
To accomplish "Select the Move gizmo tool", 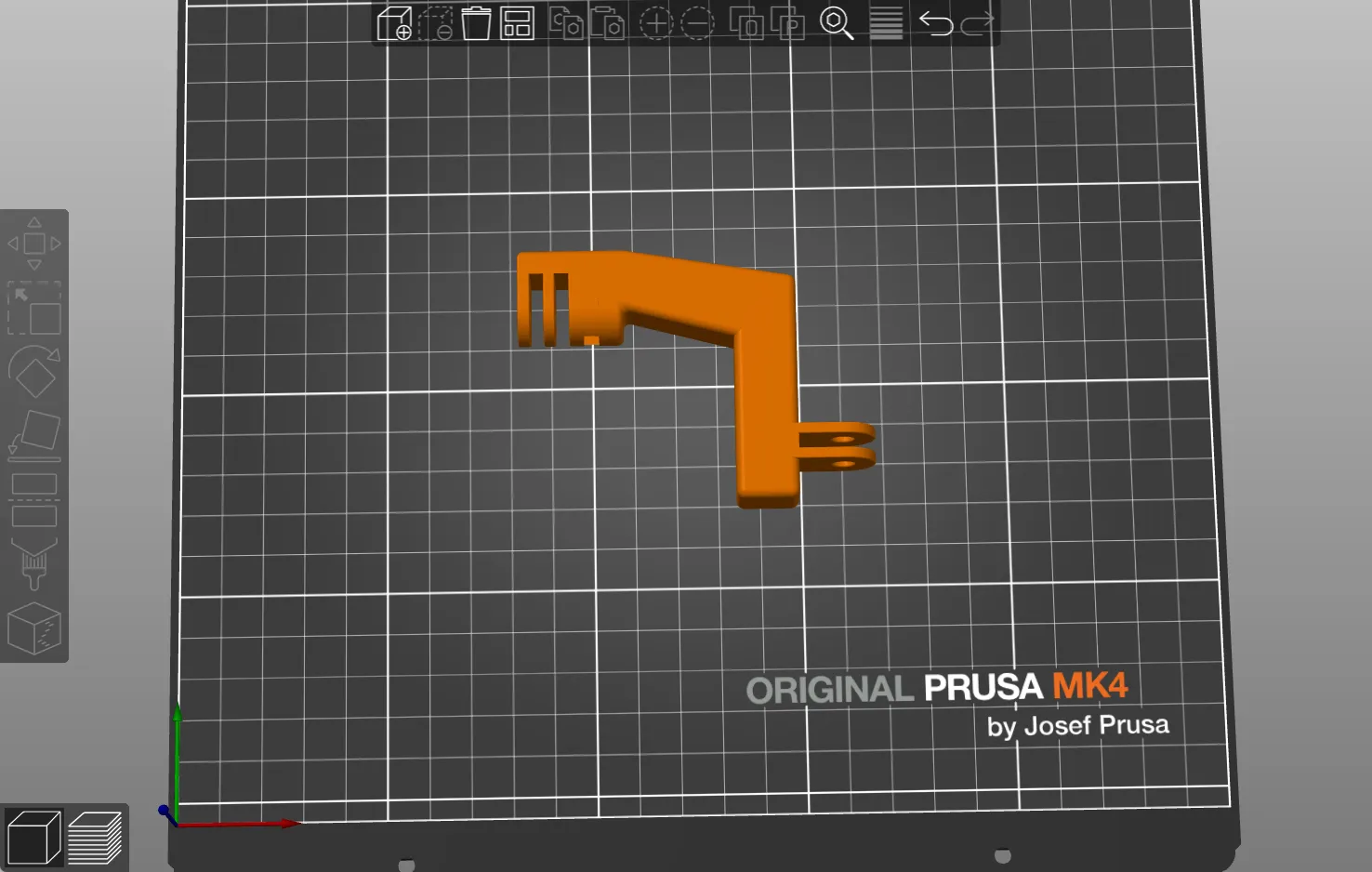I will [34, 244].
